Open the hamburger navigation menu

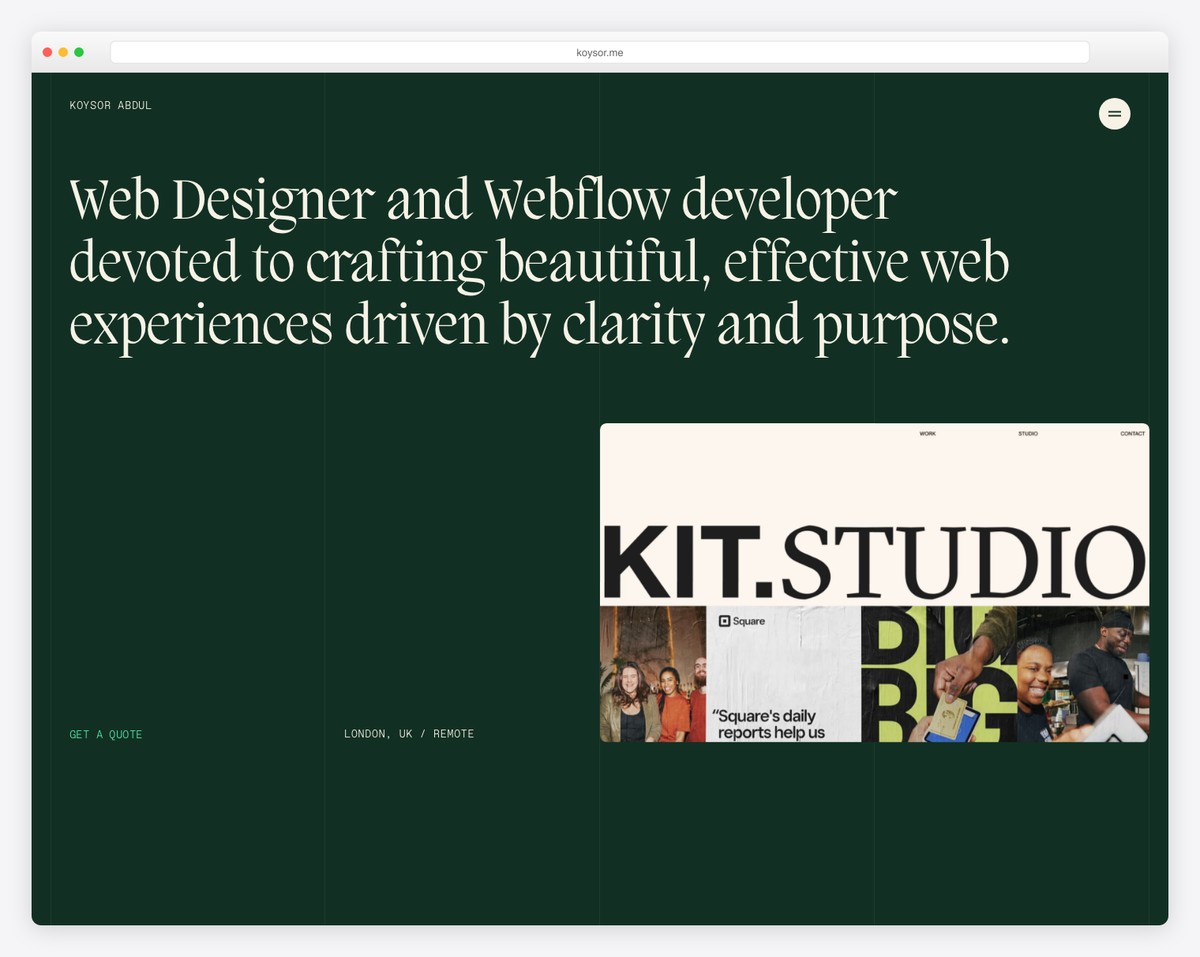point(1114,113)
